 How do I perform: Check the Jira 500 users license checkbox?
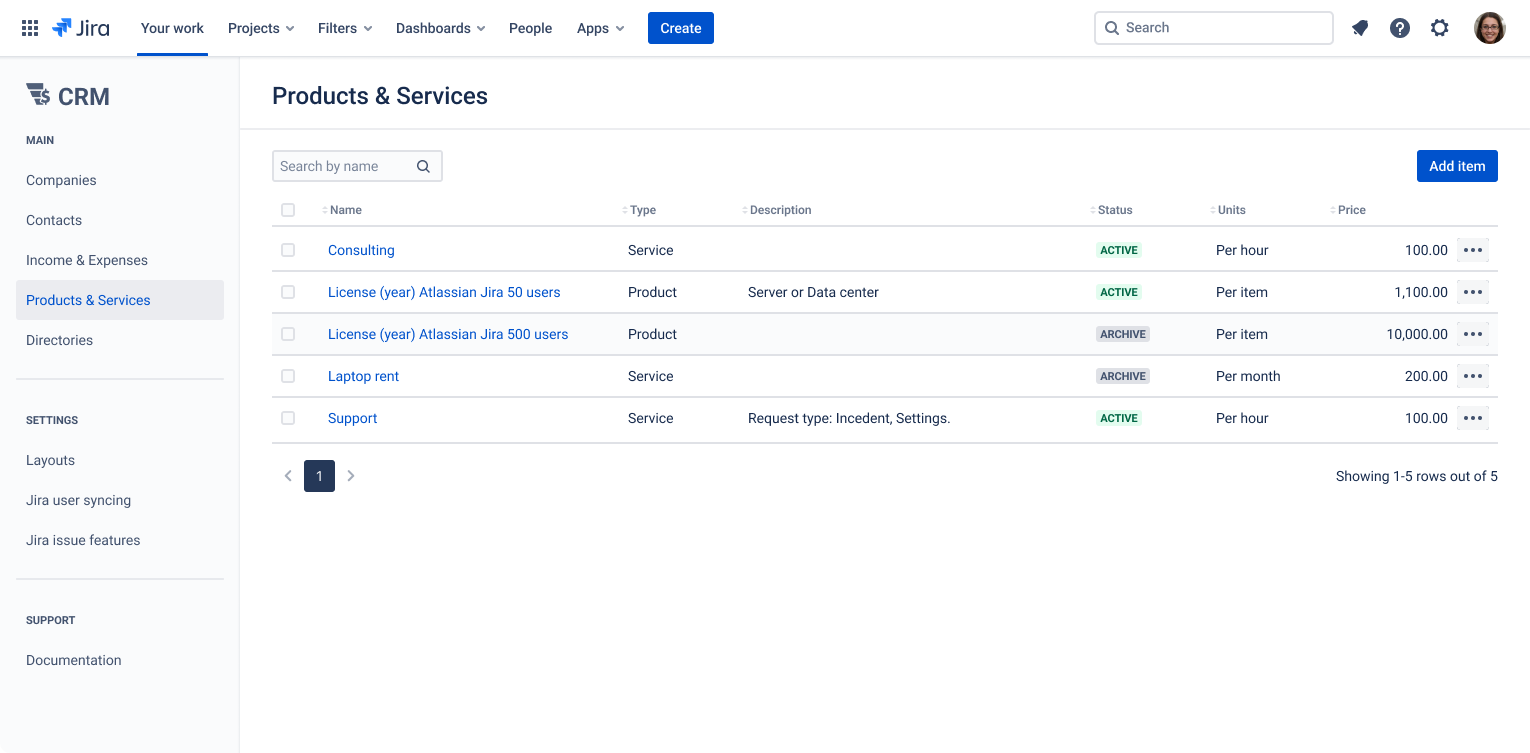point(288,334)
